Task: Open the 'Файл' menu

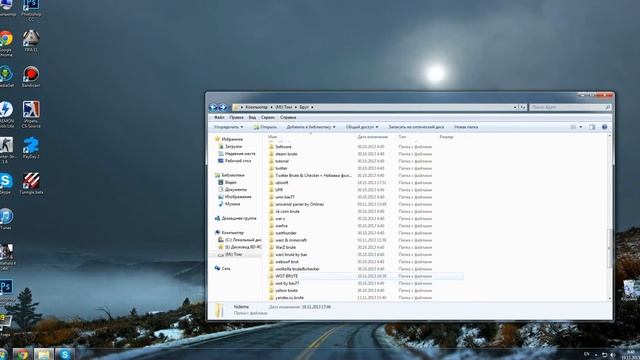Action: tap(219, 117)
